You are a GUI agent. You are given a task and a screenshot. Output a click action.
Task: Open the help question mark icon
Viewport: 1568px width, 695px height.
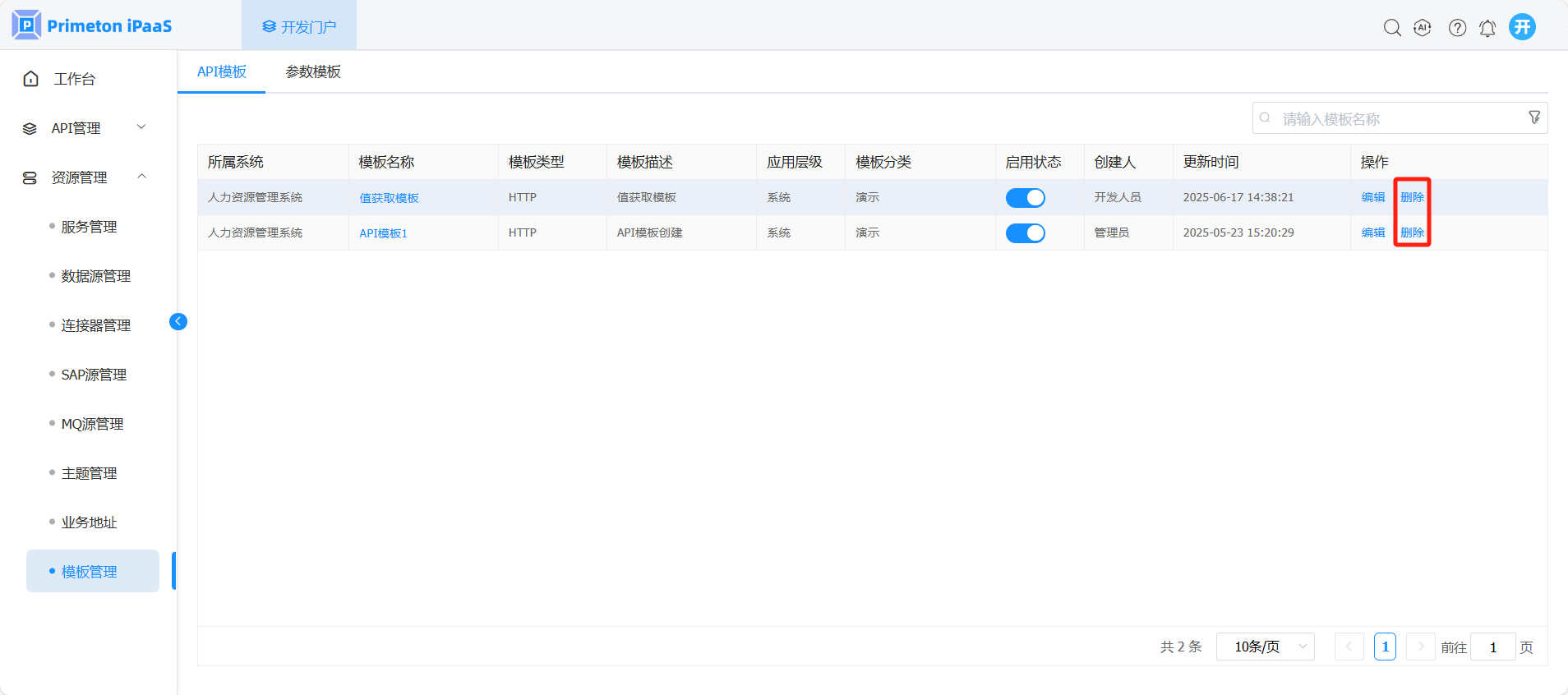coord(1457,28)
